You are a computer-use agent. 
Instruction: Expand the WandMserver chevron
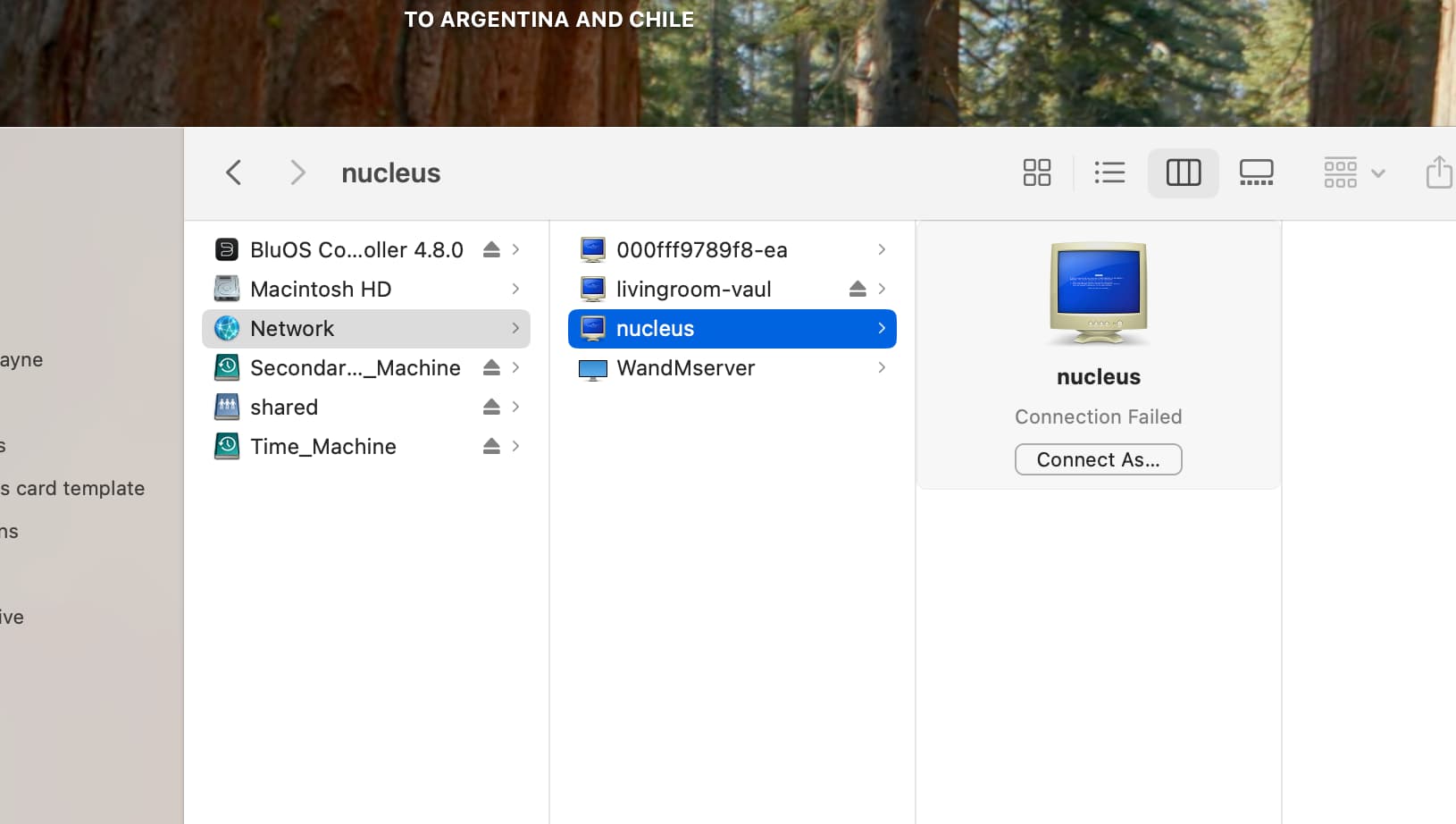[882, 367]
